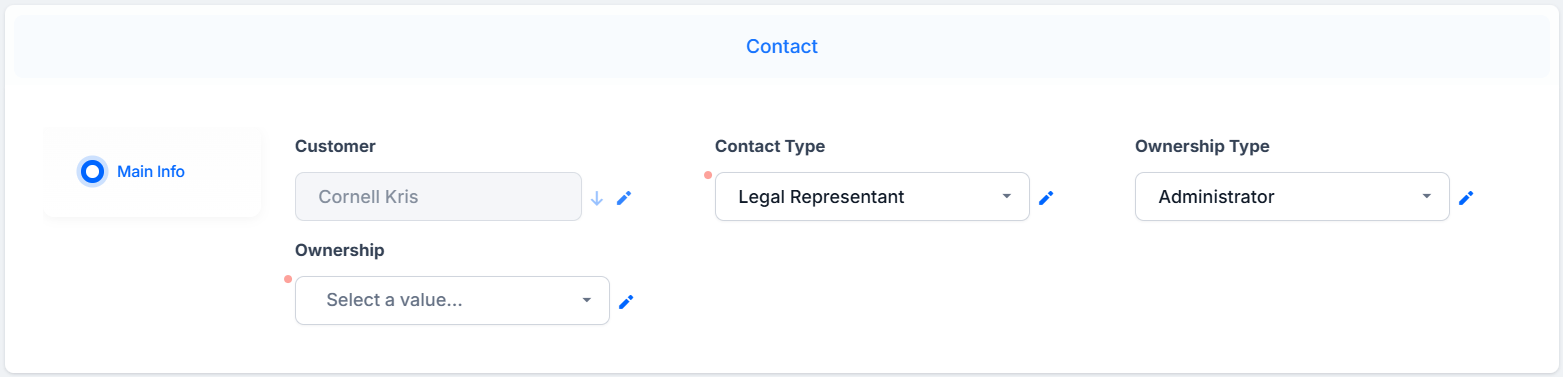The width and height of the screenshot is (1563, 377).
Task: Click the Customer field label
Action: (x=335, y=146)
